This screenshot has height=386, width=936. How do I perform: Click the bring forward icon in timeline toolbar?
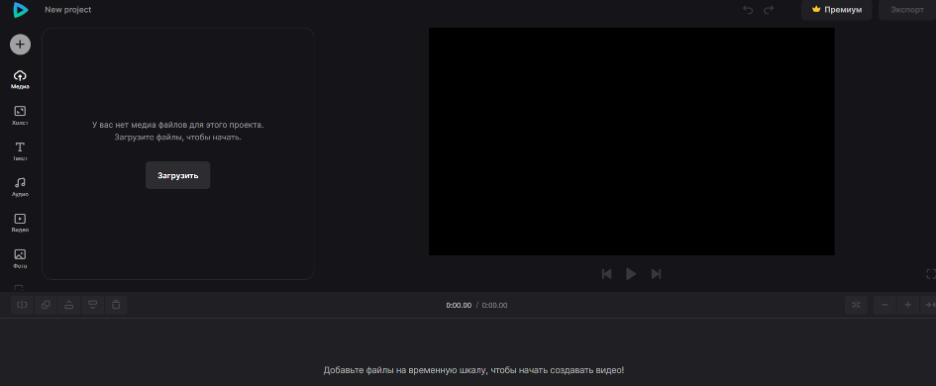point(69,305)
